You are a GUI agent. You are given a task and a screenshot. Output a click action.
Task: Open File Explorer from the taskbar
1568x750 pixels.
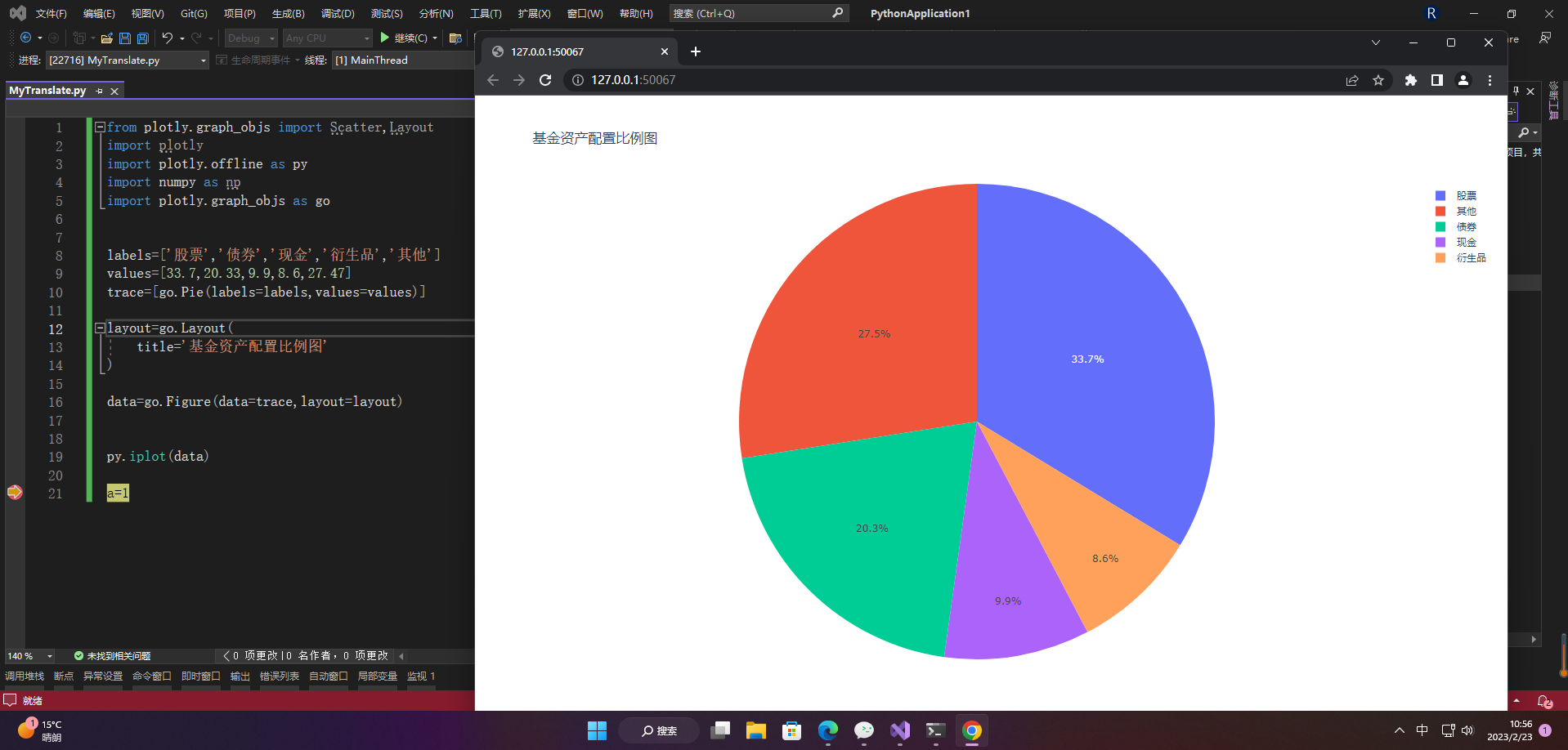pyautogui.click(x=755, y=730)
